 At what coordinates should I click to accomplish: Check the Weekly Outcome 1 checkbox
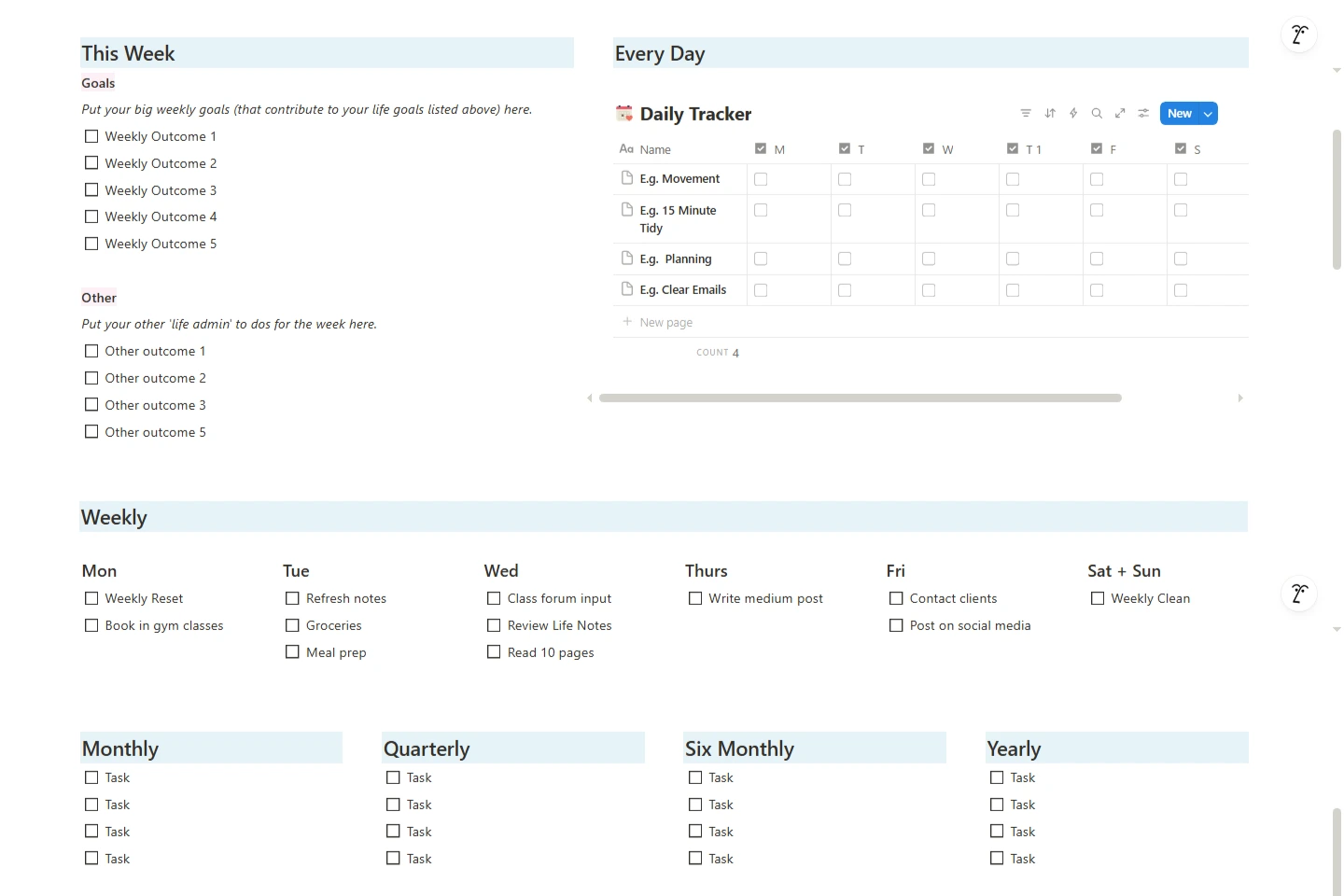91,136
